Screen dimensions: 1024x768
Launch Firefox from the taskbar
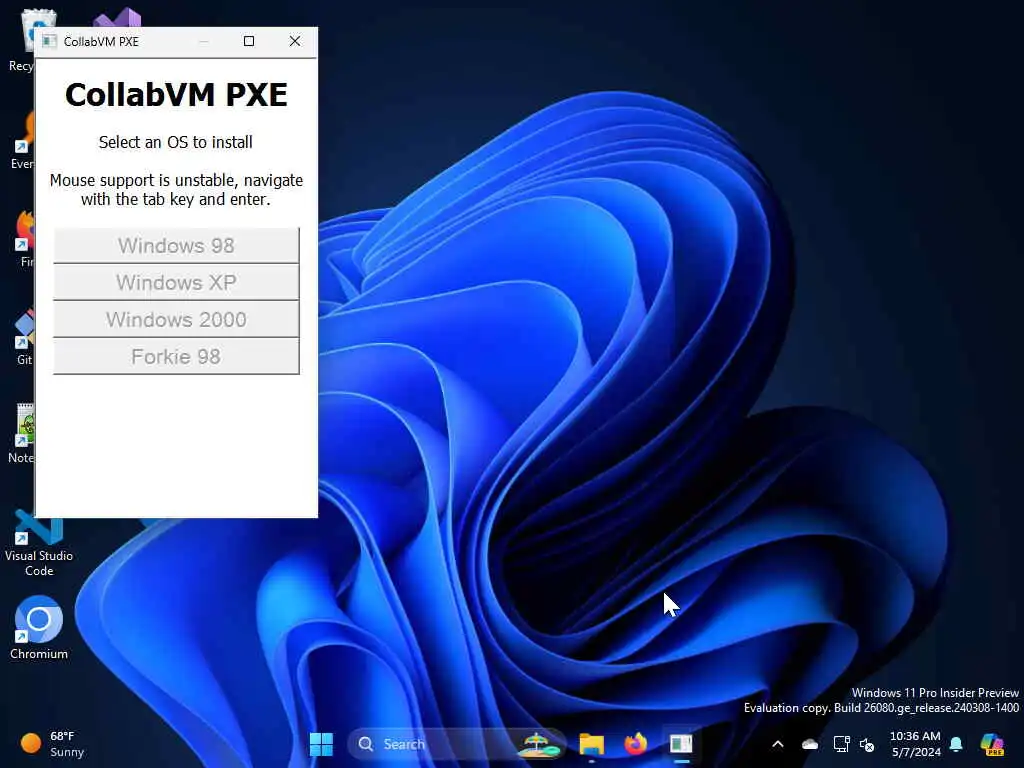pyautogui.click(x=635, y=744)
